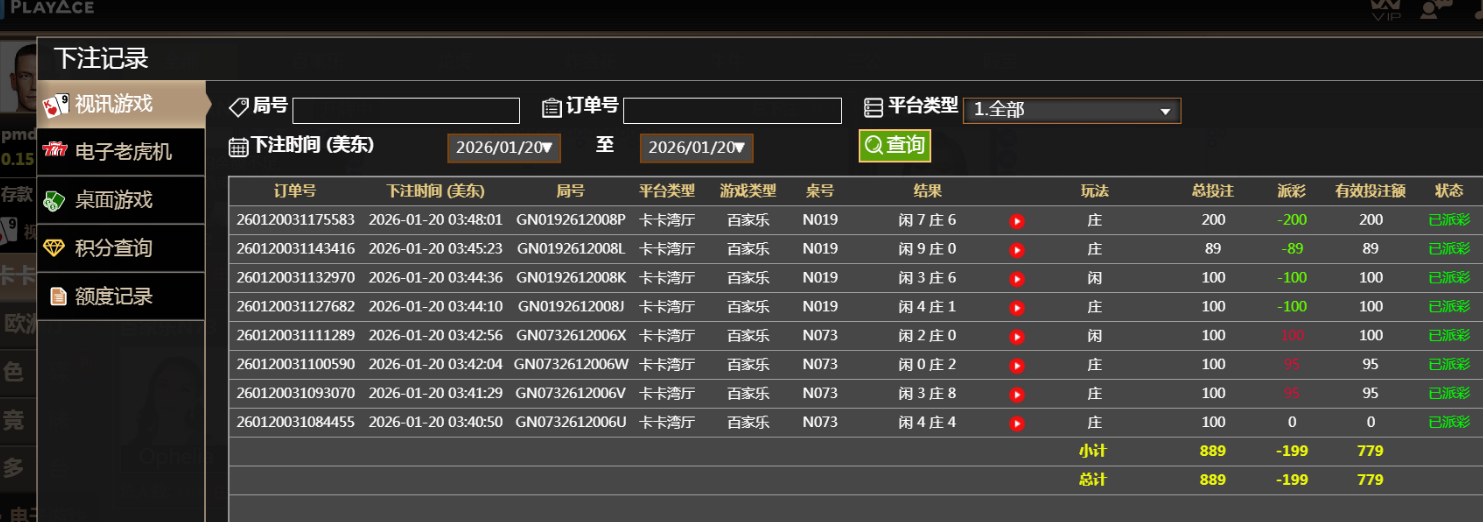Click the 下注时间 (美东) column header
Screen dimensions: 1483x522
pyautogui.click(x=435, y=191)
